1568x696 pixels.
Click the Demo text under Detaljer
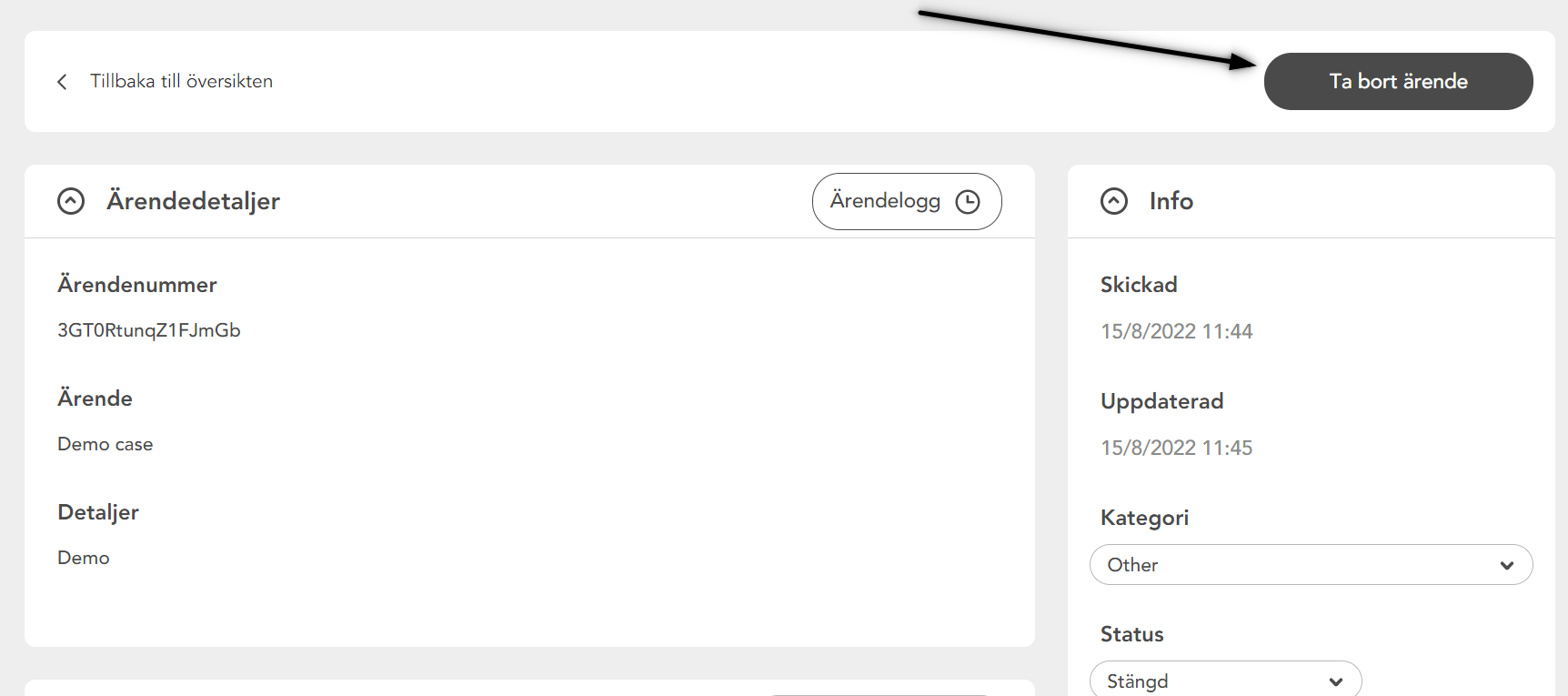click(x=84, y=558)
